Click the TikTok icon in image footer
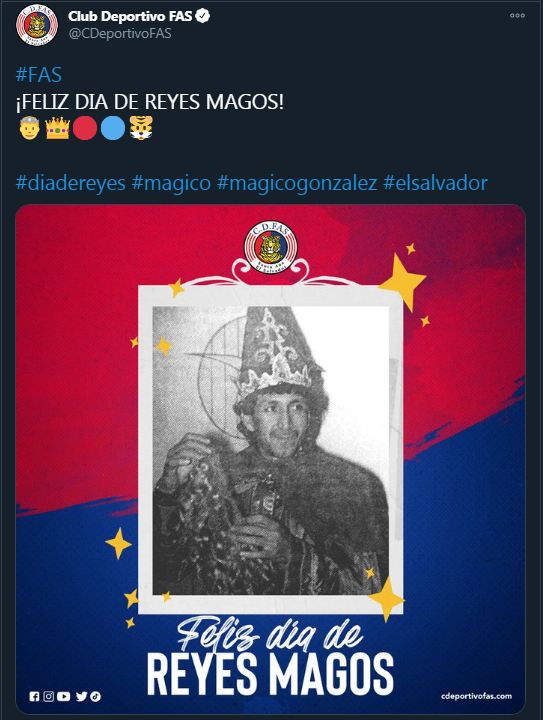Viewport: 543px width, 720px height. (95, 697)
